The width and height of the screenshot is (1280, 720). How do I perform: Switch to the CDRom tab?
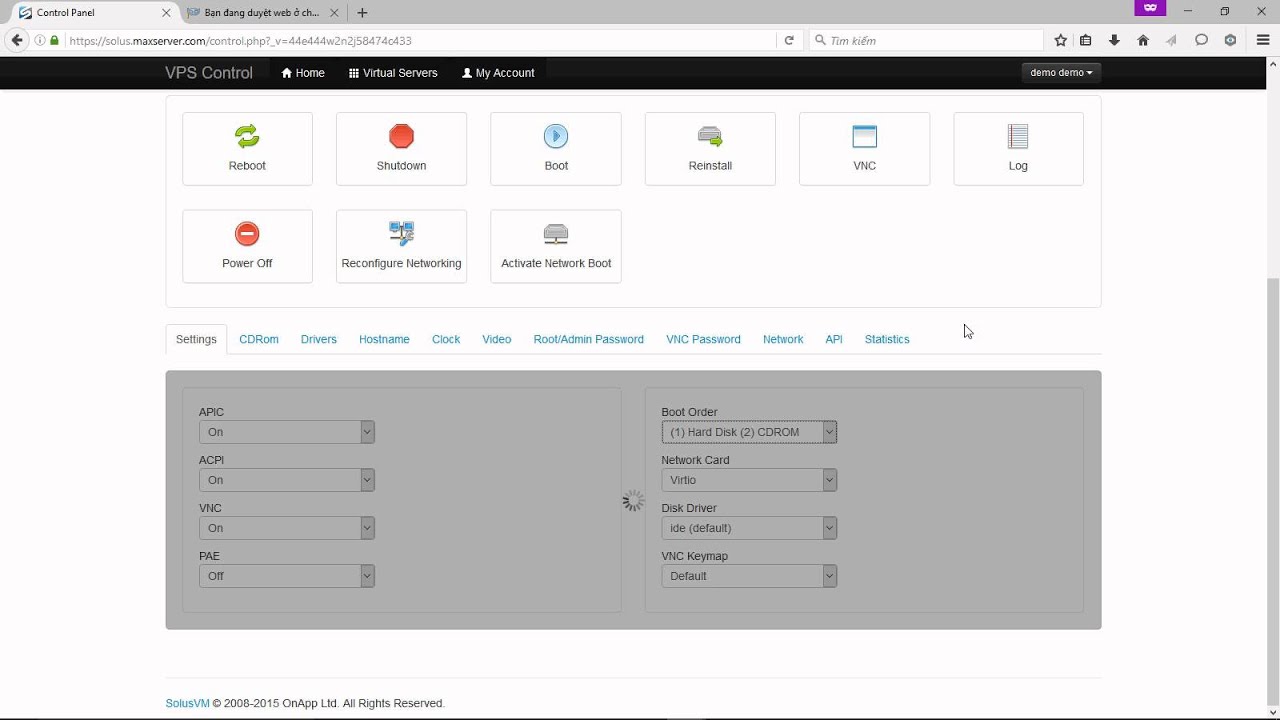pos(259,339)
